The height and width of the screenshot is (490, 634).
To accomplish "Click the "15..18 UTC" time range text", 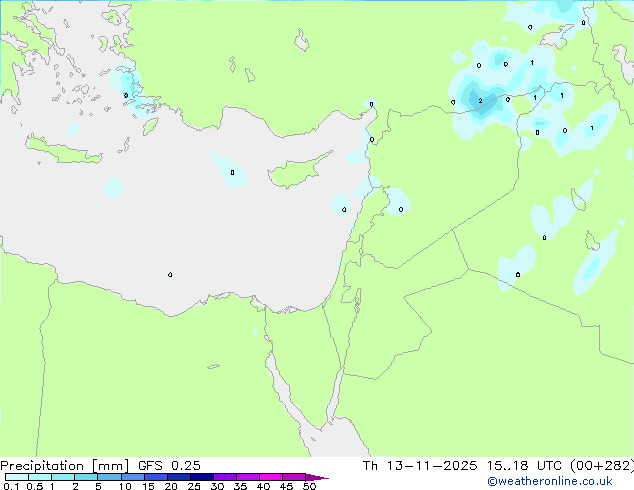I will (524, 466).
